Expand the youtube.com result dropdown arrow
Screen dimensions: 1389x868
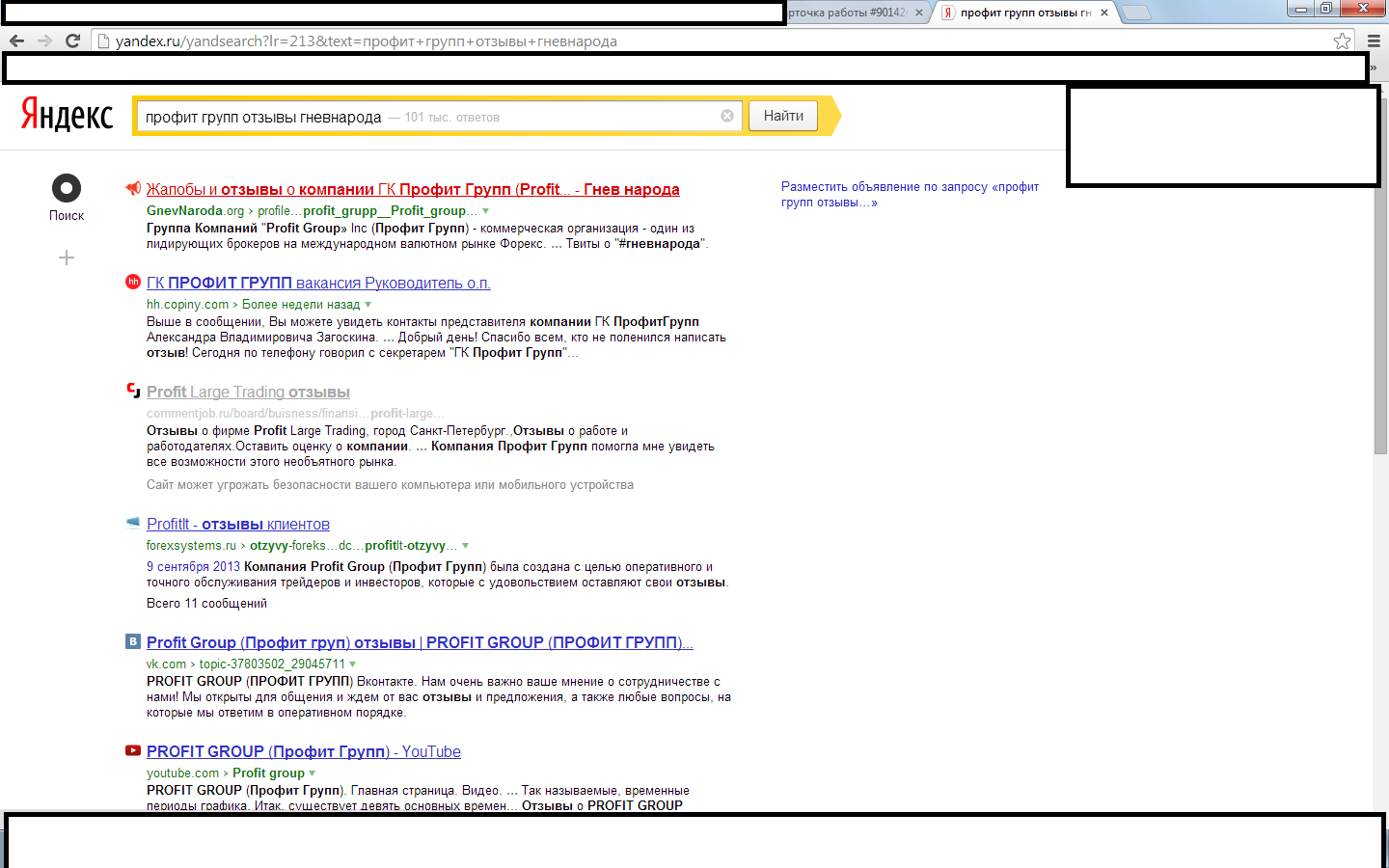(x=312, y=773)
